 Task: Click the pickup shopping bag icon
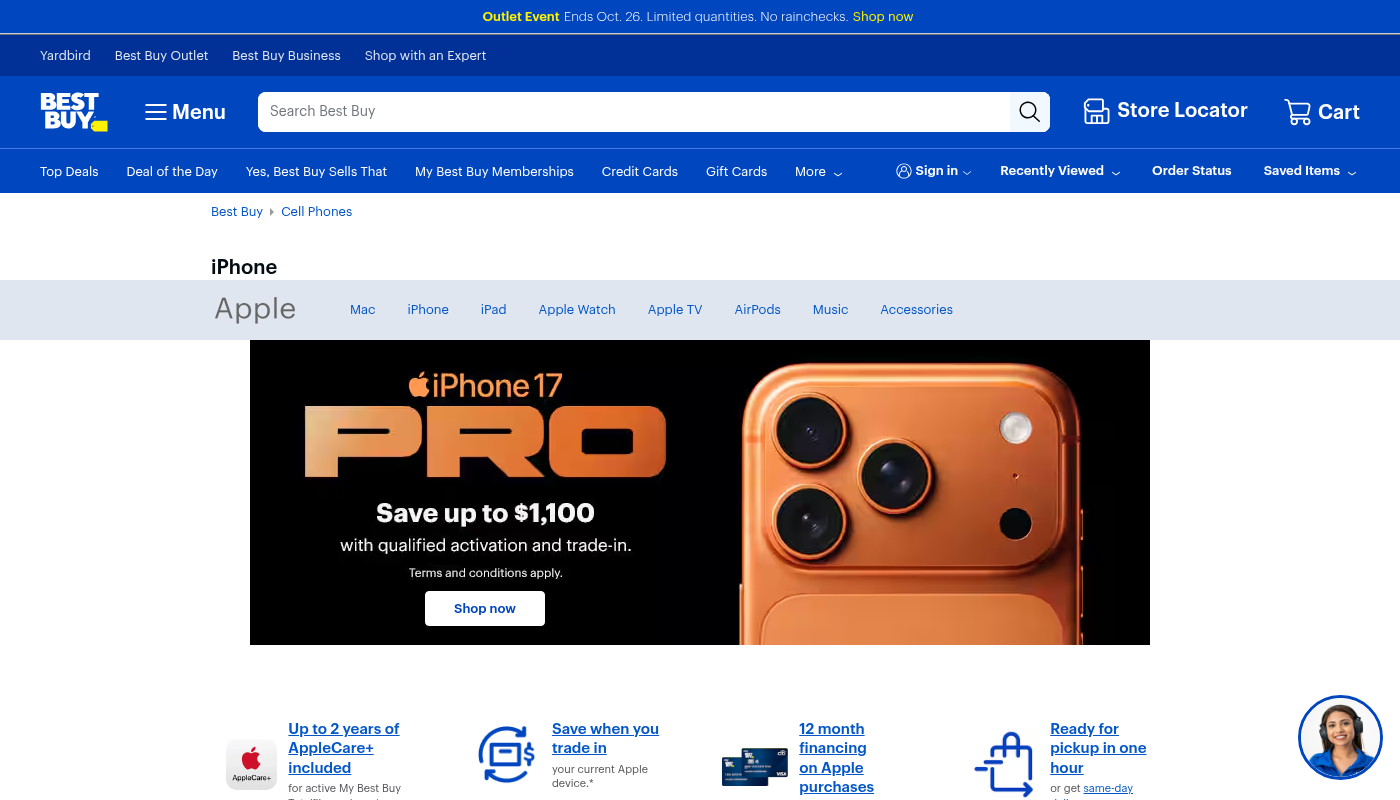tap(1004, 764)
